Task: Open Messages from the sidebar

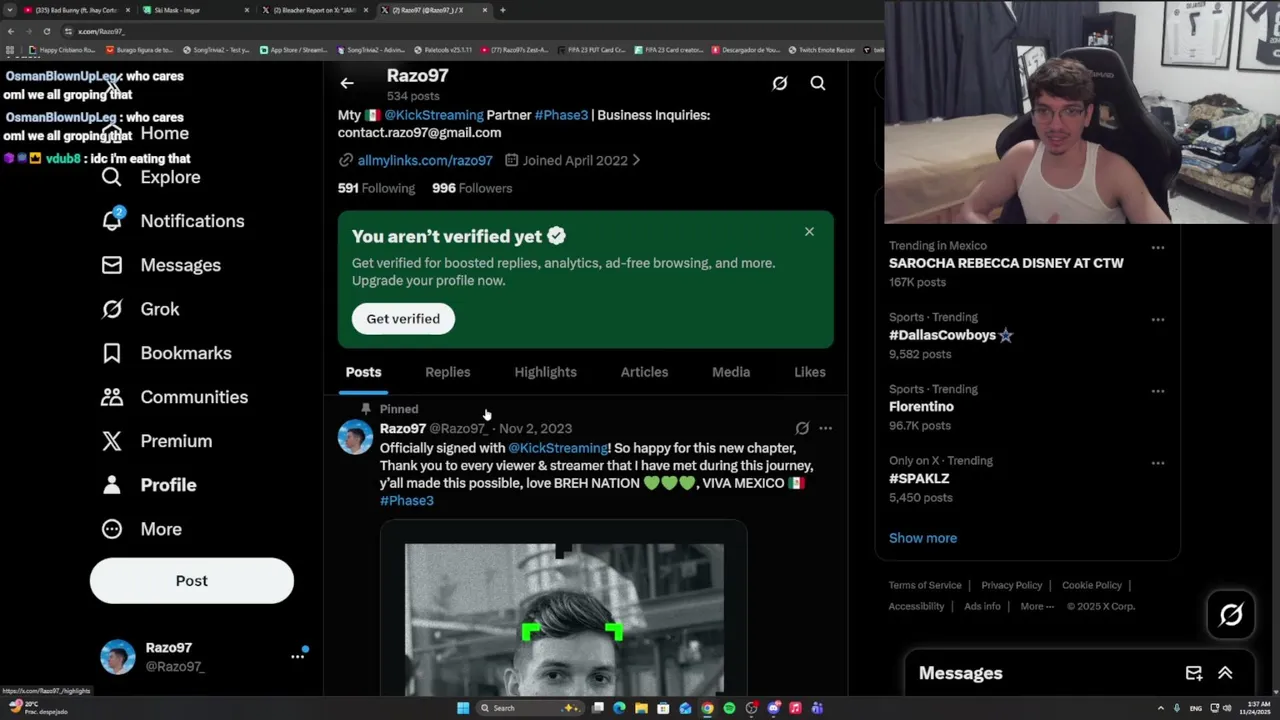Action: pyautogui.click(x=160, y=265)
